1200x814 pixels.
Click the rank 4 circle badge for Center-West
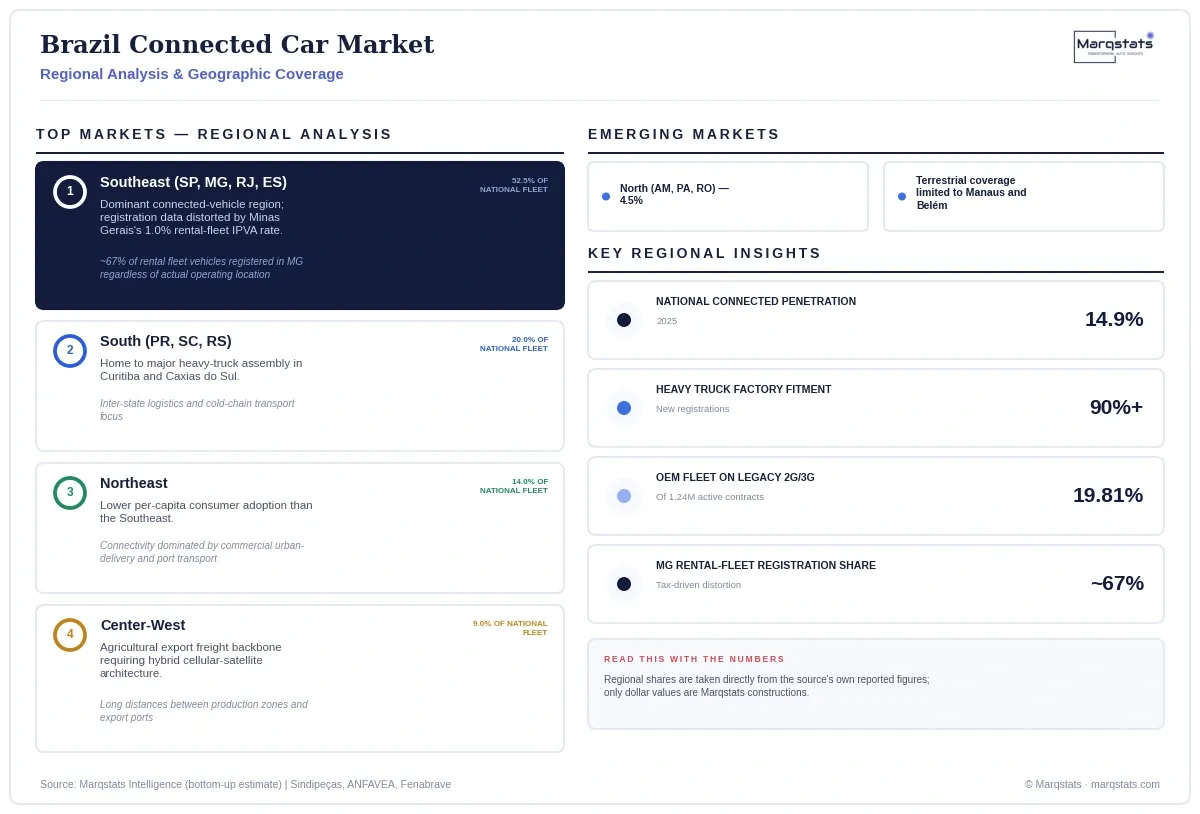click(x=70, y=635)
